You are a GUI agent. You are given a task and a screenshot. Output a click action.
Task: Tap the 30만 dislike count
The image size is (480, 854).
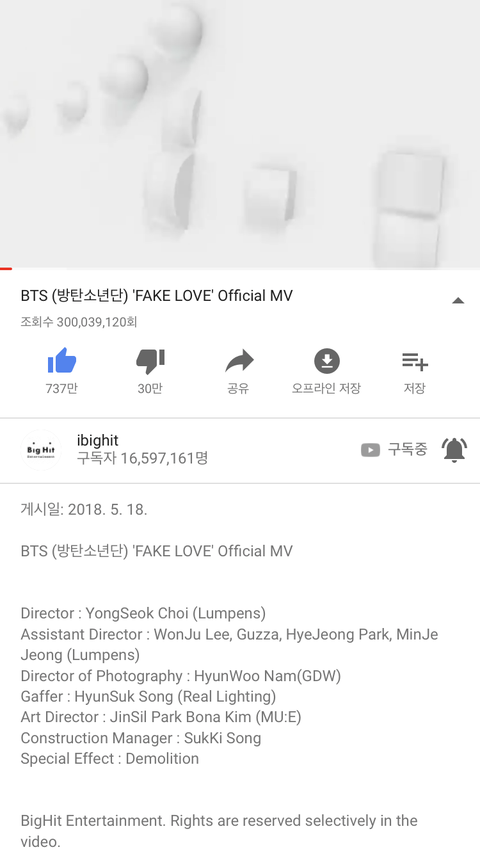150,388
